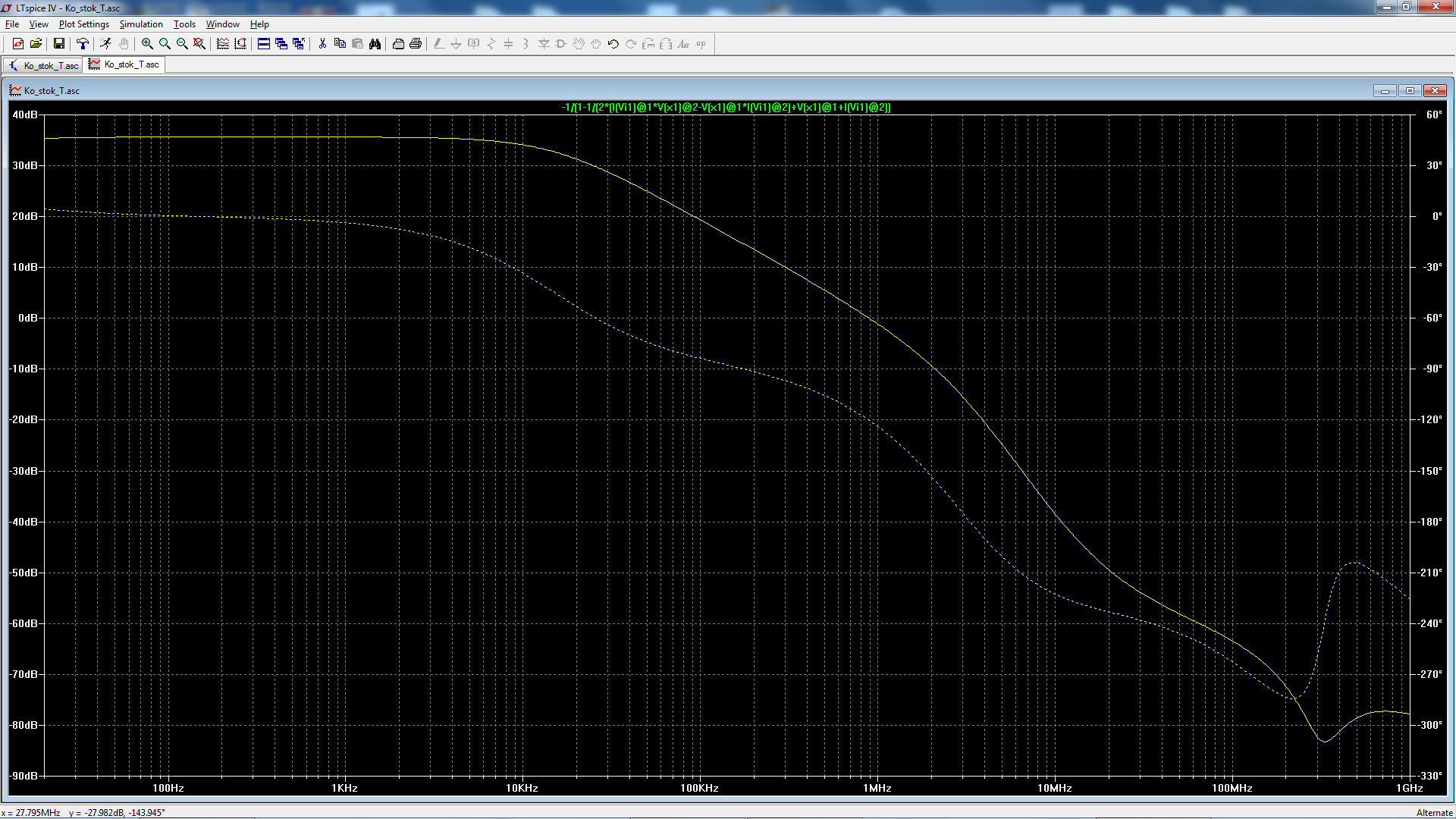Click the Print icon

416,44
